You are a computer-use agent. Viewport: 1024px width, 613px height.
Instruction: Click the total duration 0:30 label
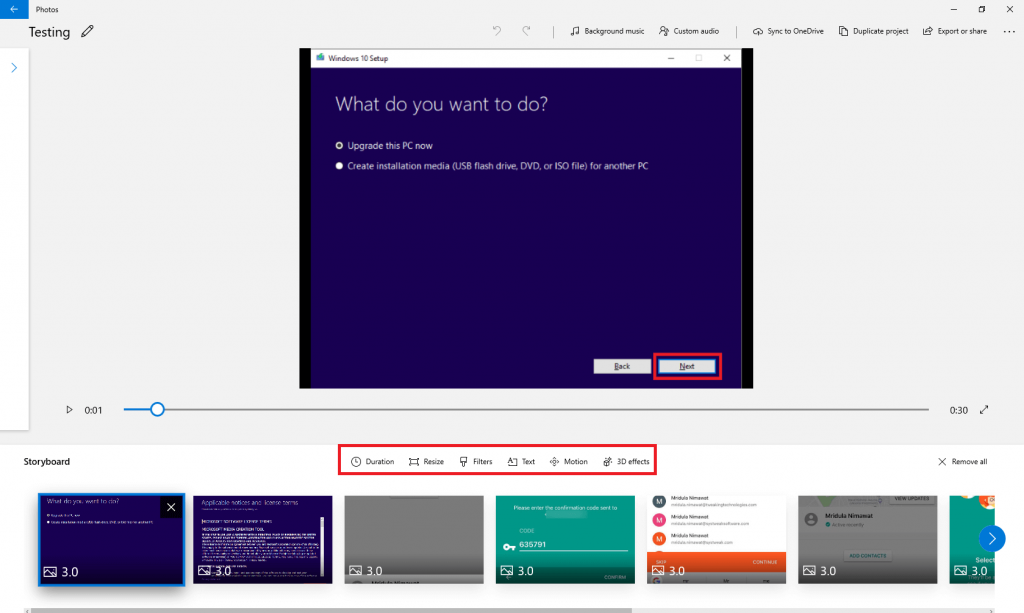point(958,410)
